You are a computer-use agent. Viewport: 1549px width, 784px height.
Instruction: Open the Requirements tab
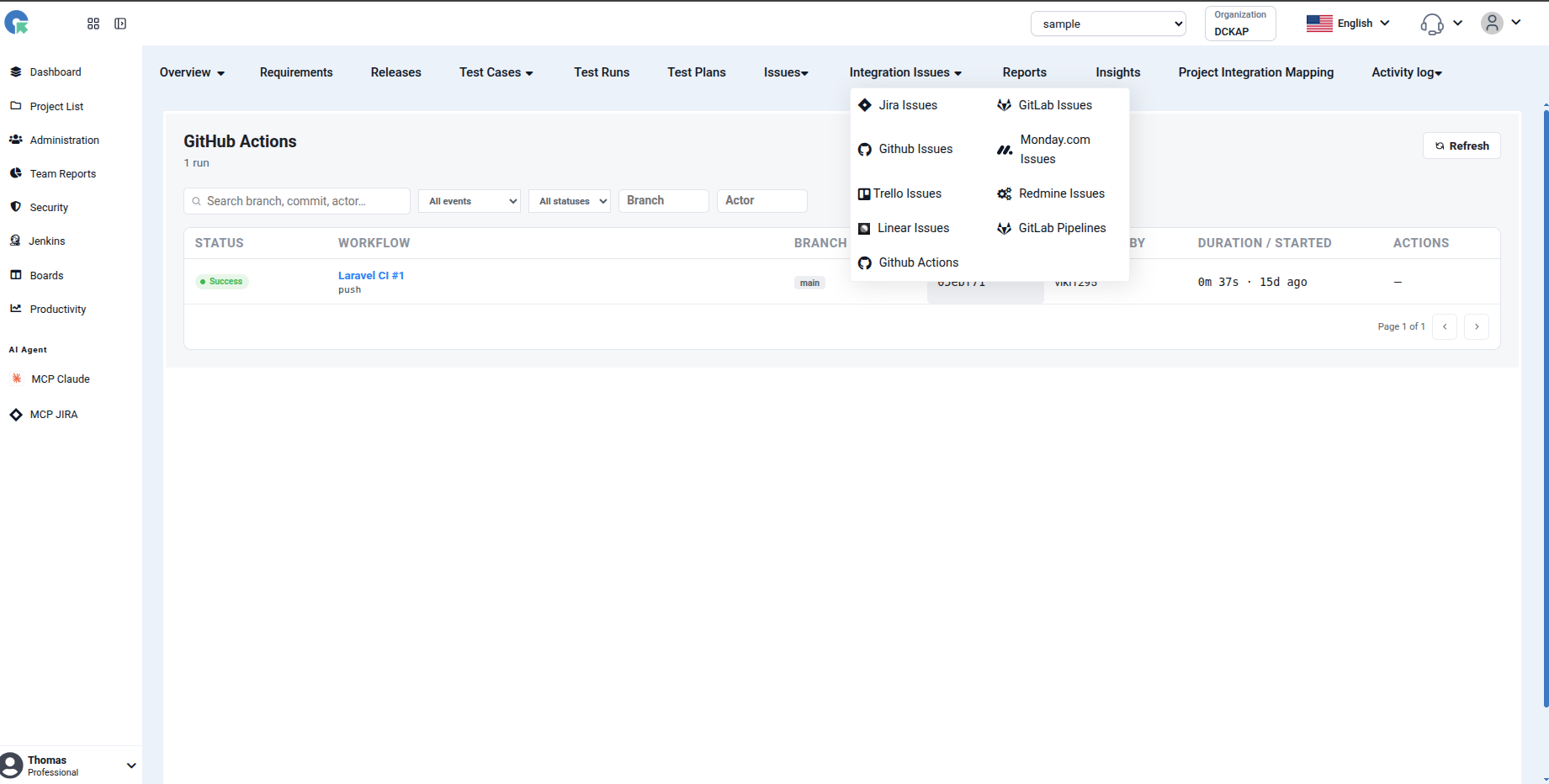coord(296,72)
